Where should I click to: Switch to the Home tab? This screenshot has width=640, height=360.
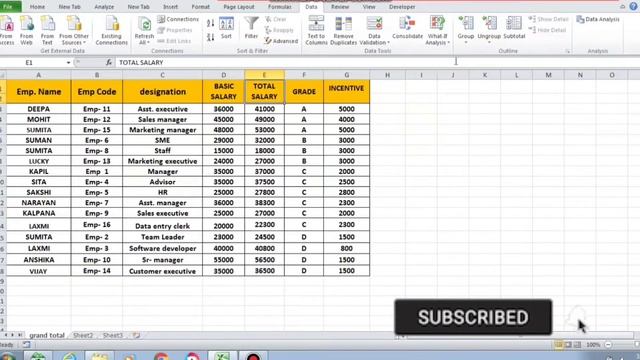click(x=37, y=7)
